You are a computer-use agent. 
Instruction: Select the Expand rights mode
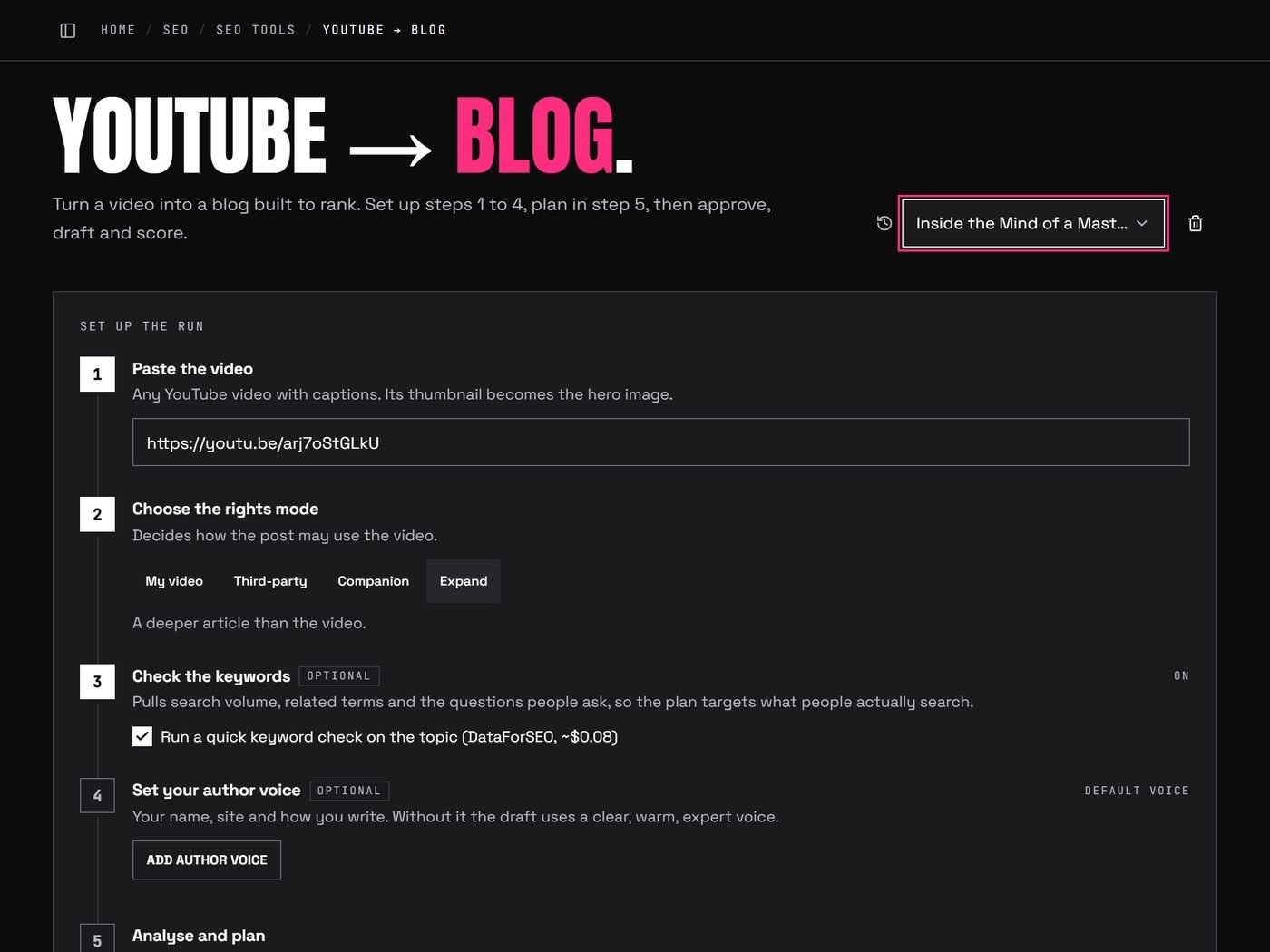coord(464,581)
